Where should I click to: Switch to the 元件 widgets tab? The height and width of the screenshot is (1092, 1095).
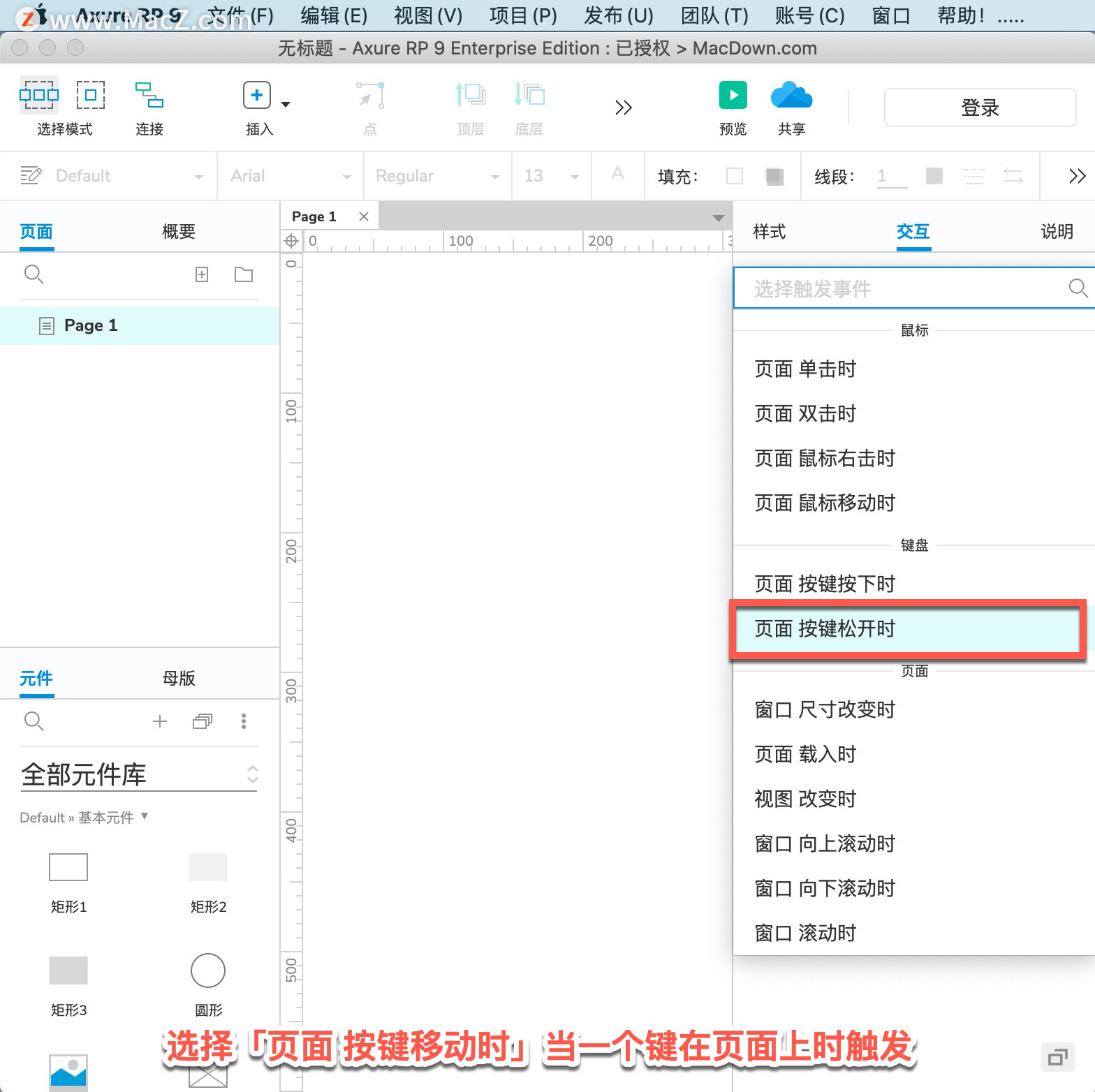pos(36,678)
